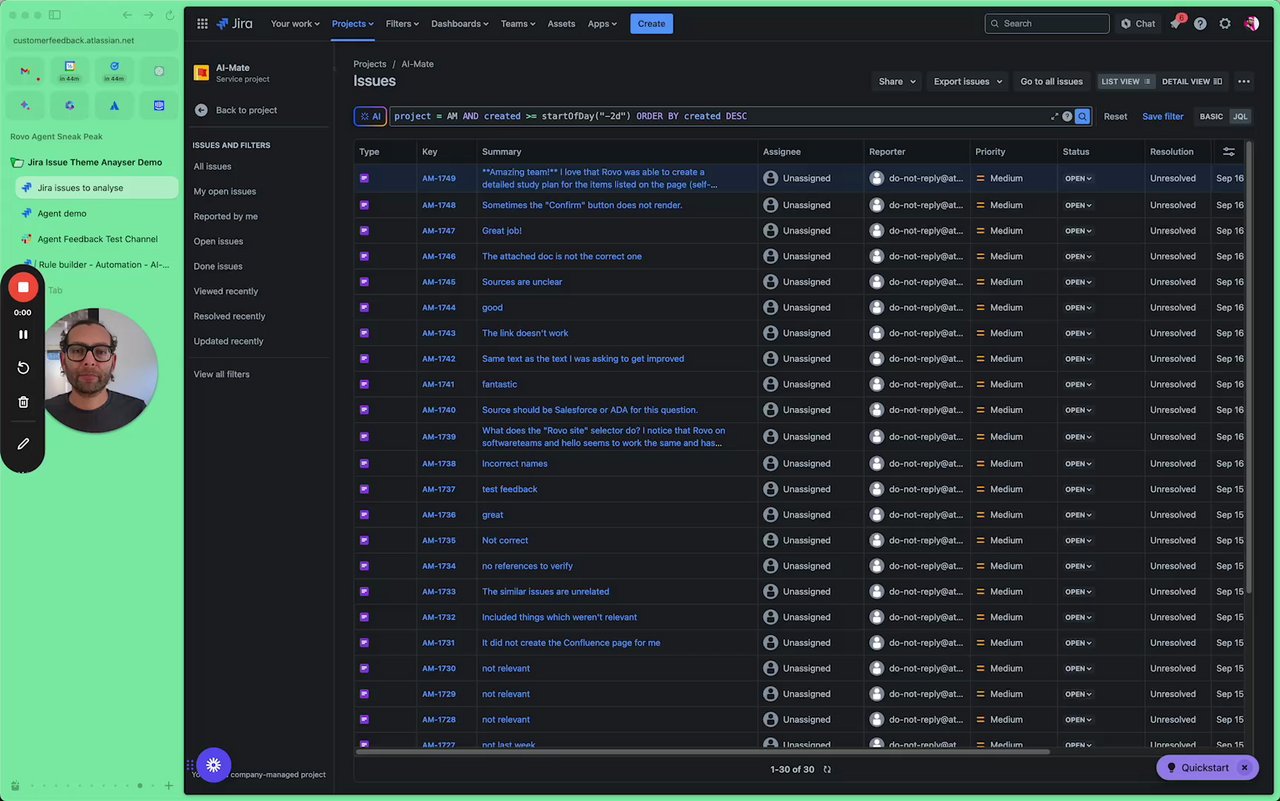The image size is (1280, 801).
Task: Expand the Export issues dropdown
Action: click(x=966, y=82)
